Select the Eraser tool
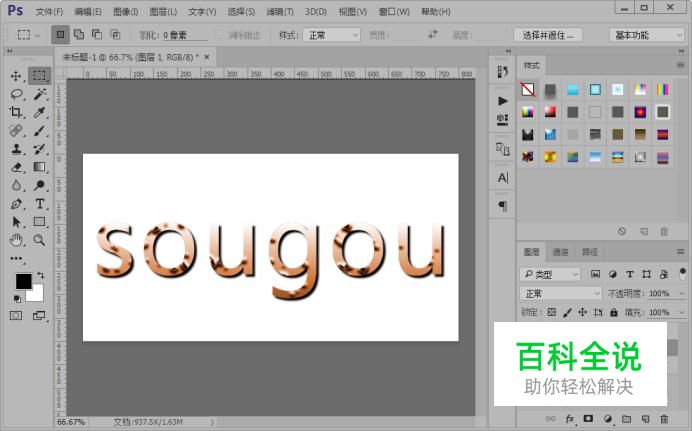Image resolution: width=692 pixels, height=431 pixels. (x=16, y=167)
